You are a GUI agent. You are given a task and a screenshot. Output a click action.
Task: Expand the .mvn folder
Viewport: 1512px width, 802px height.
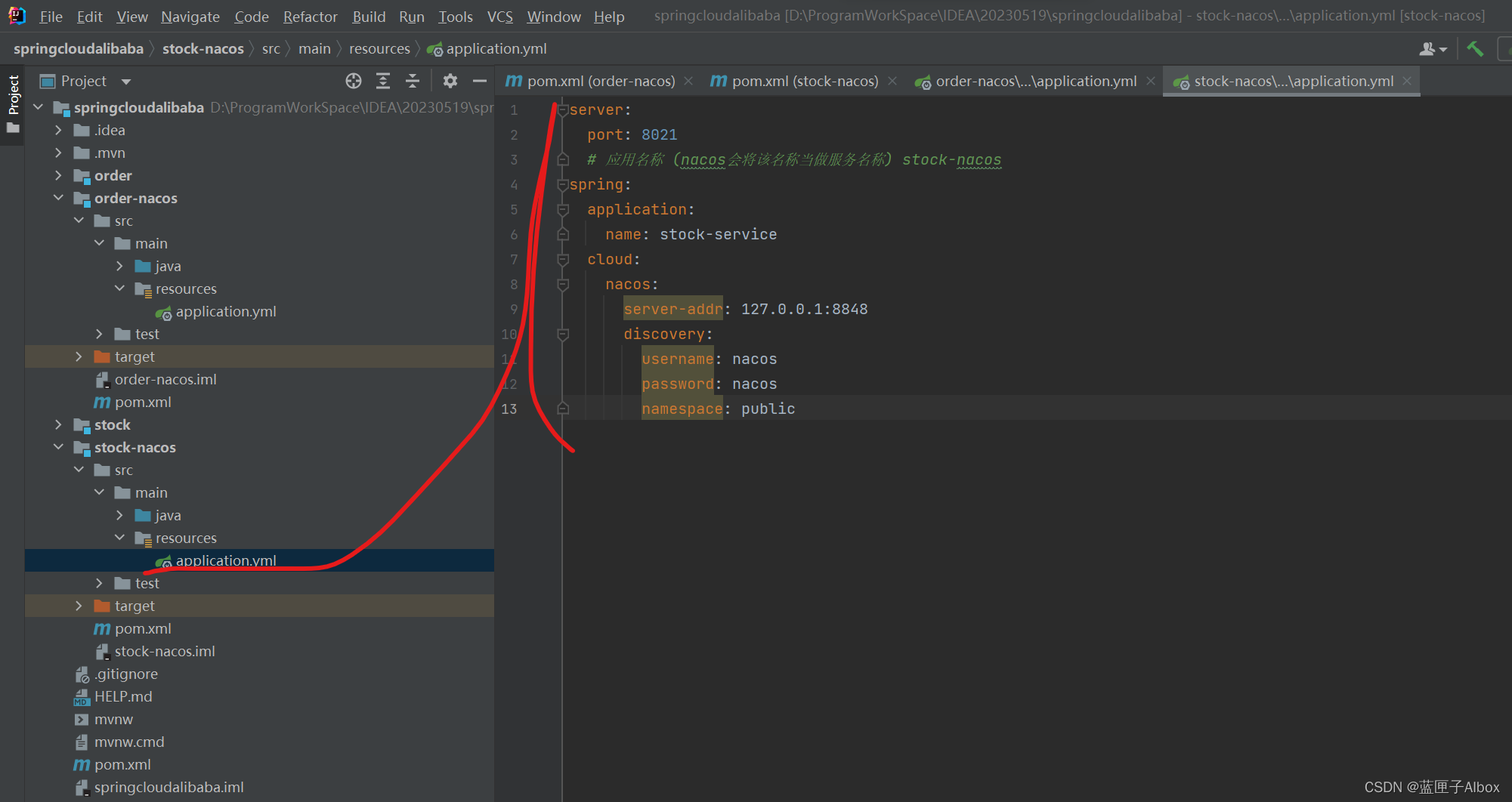pyautogui.click(x=58, y=153)
